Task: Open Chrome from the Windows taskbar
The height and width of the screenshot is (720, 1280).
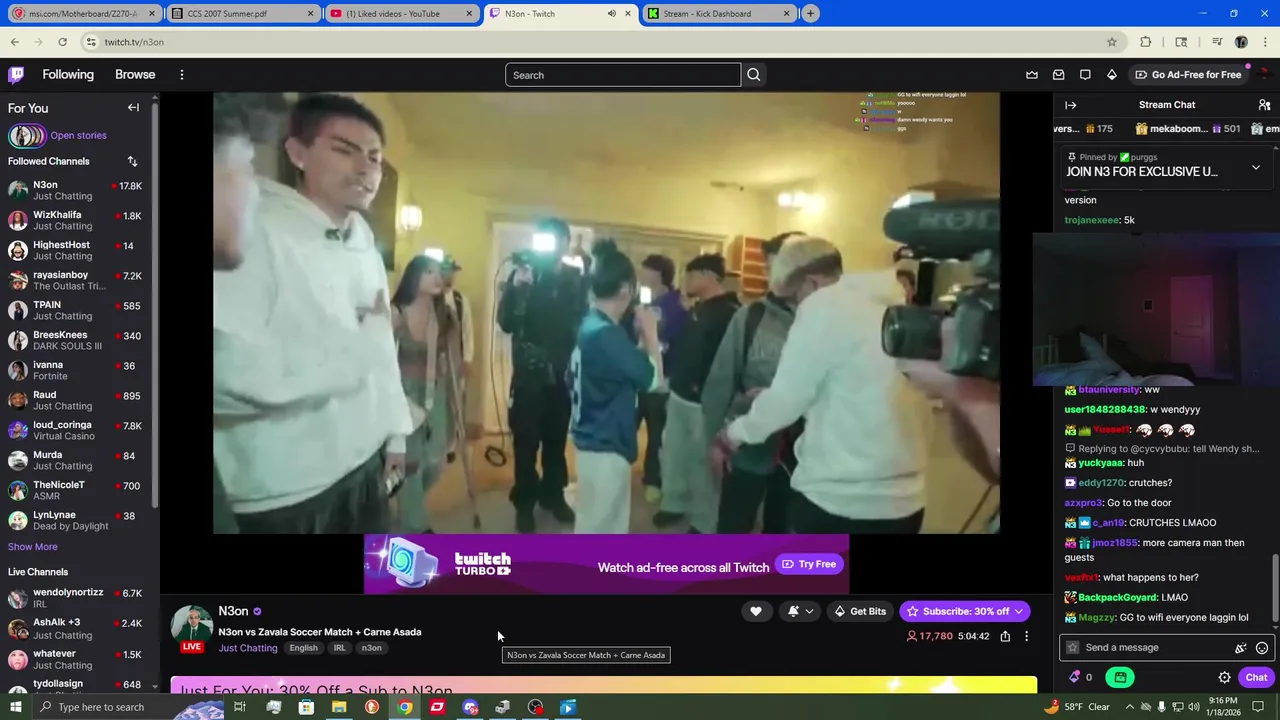Action: [404, 707]
